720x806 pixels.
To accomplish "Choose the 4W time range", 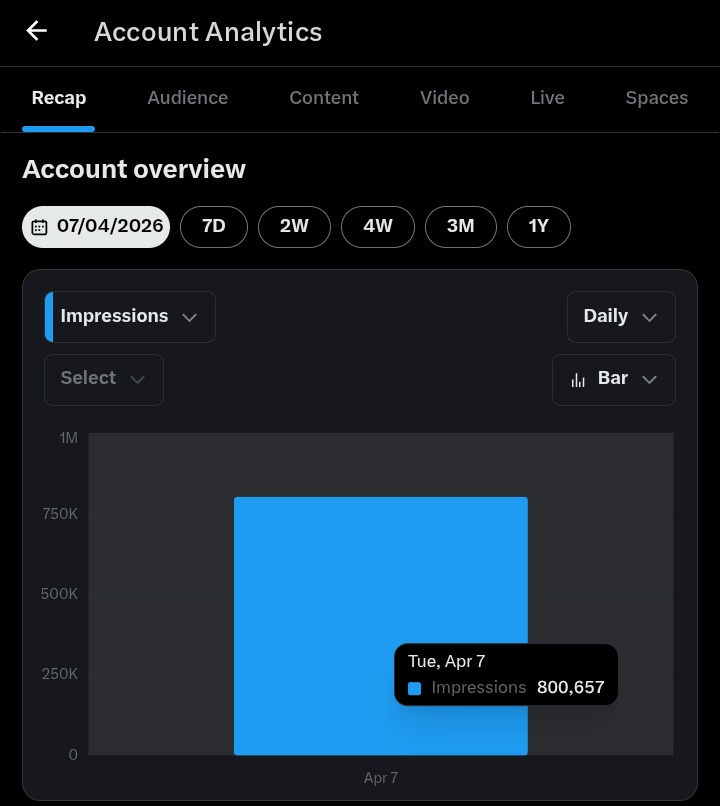I will click(x=378, y=227).
